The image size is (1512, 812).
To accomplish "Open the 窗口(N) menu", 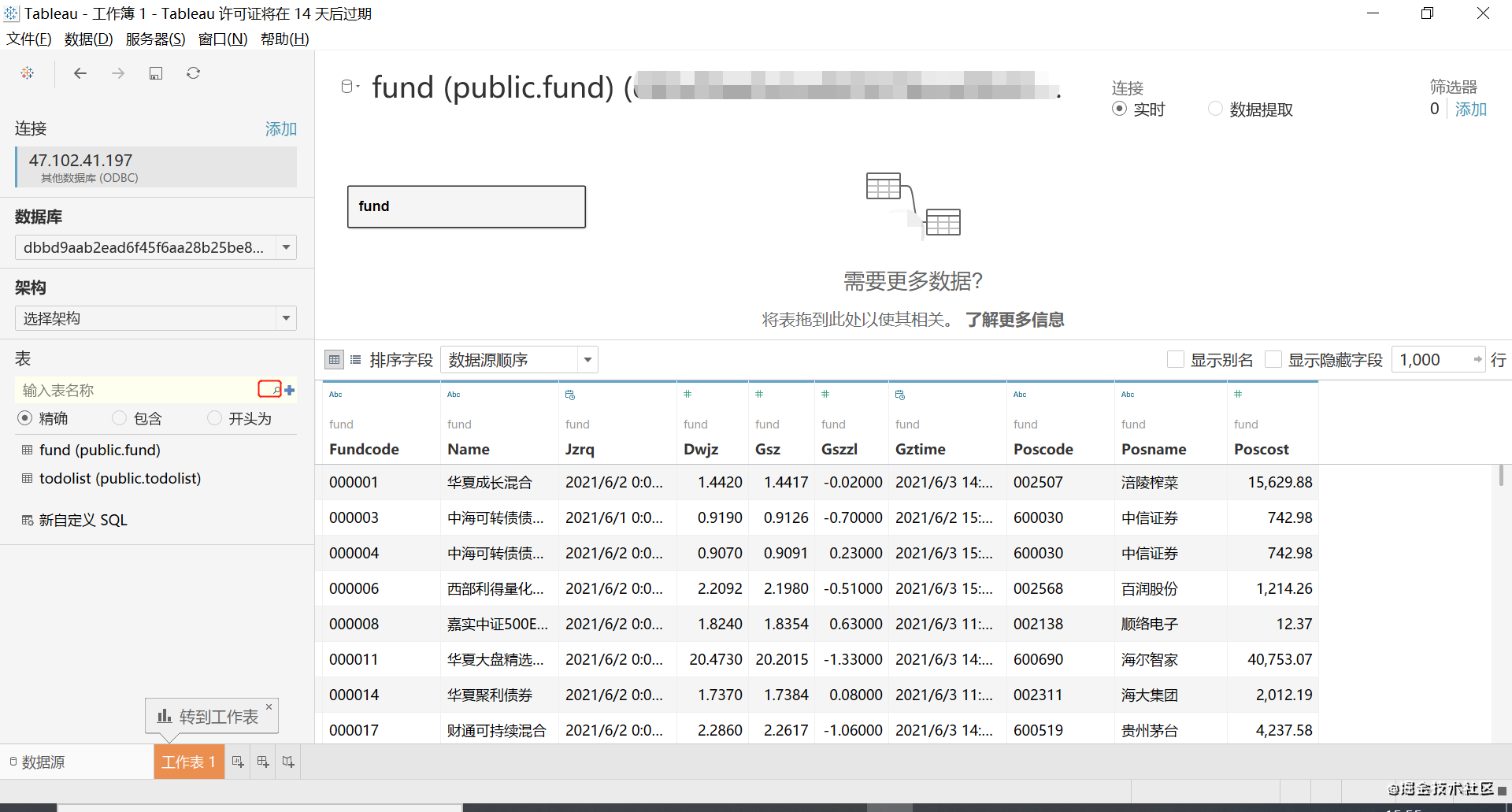I will click(223, 39).
